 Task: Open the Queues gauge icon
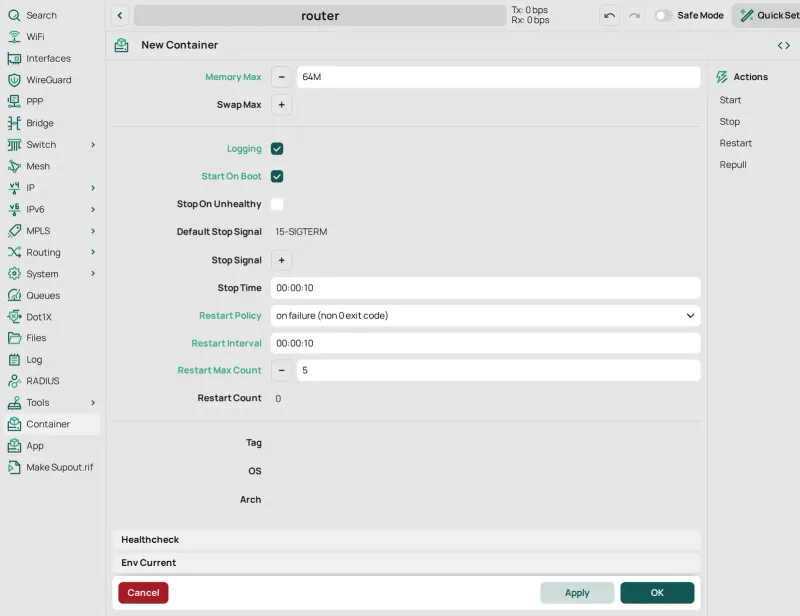14,295
